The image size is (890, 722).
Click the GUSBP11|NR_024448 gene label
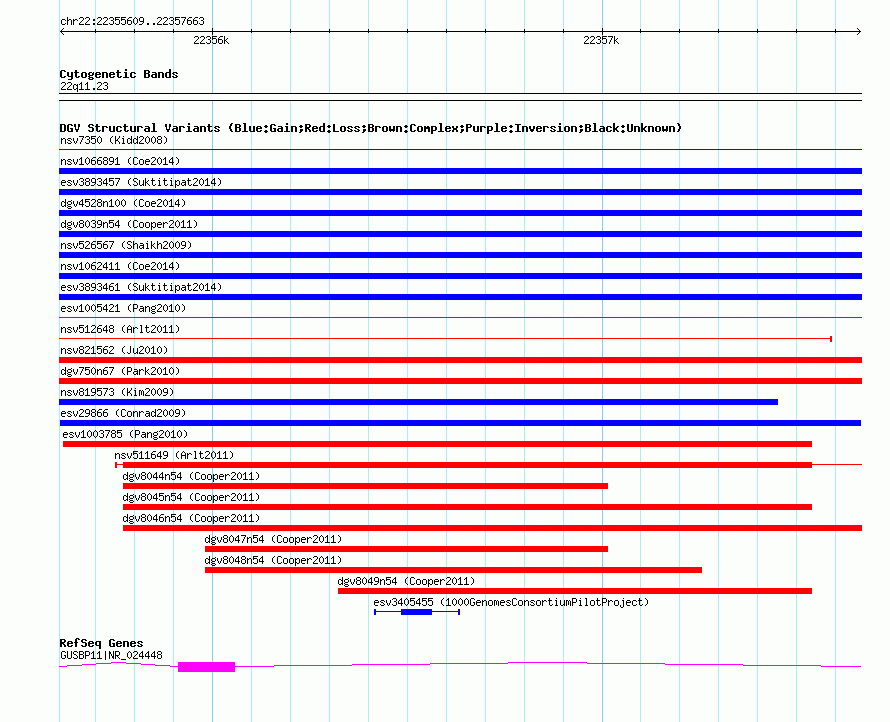(x=111, y=655)
